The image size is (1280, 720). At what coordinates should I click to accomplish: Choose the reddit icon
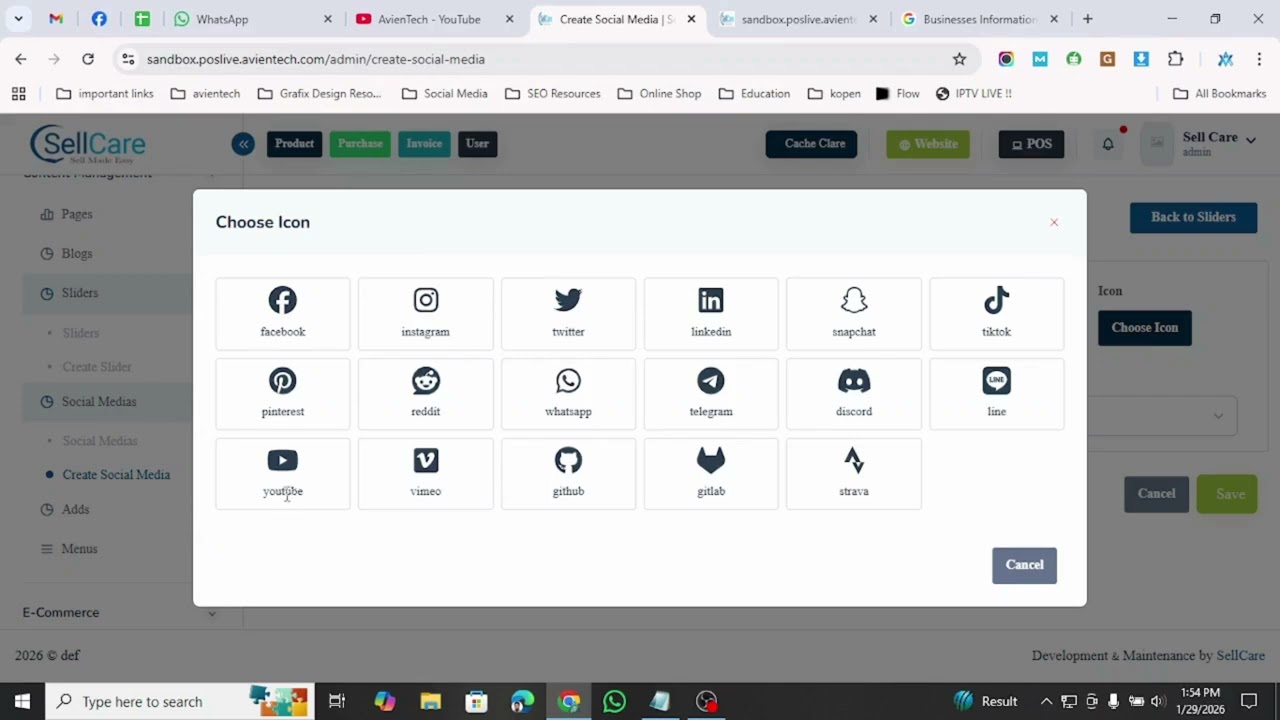[426, 394]
